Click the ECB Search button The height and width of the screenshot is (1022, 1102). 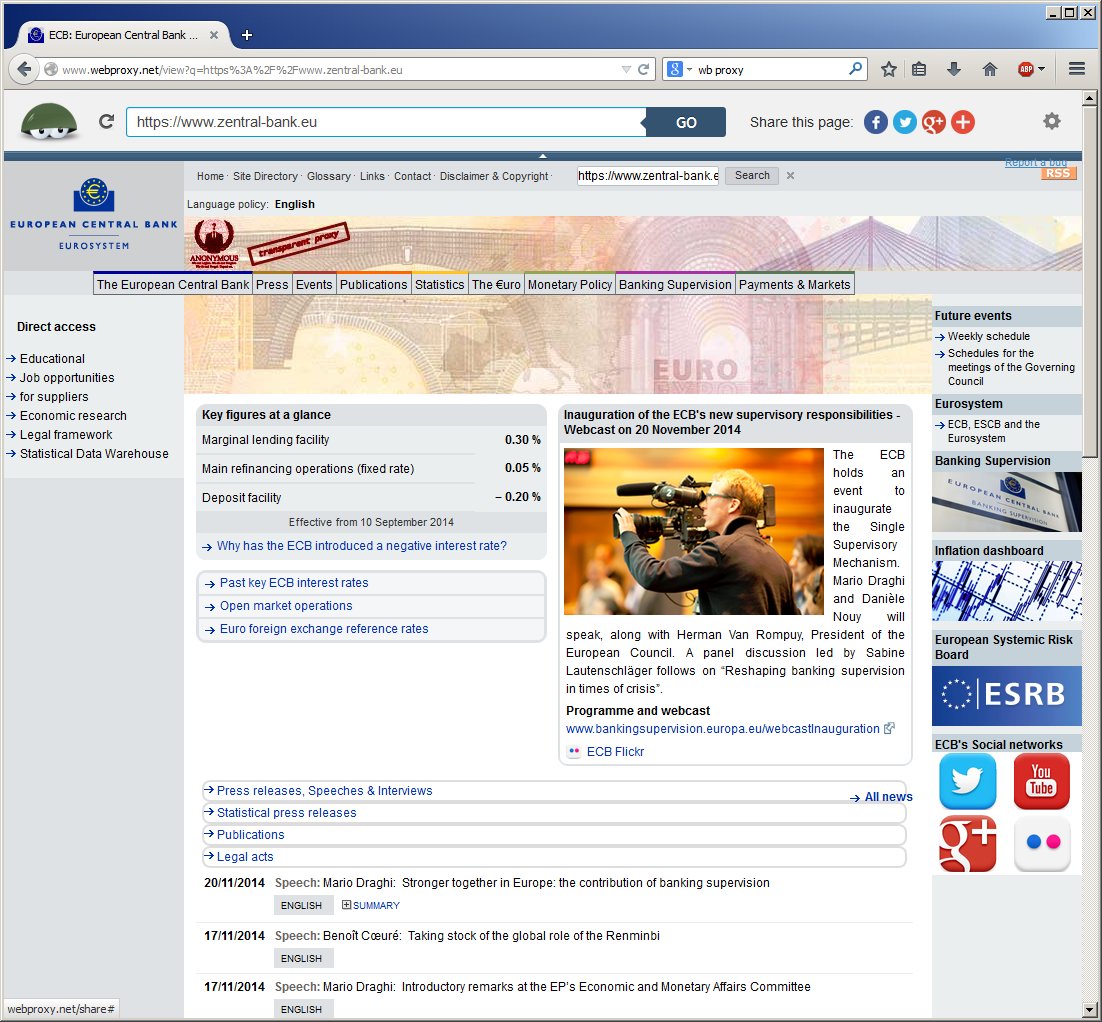coord(752,176)
